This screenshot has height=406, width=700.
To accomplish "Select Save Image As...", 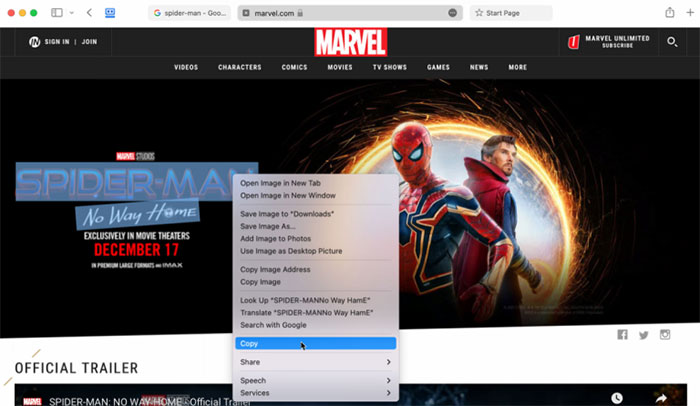I will pyautogui.click(x=316, y=226).
